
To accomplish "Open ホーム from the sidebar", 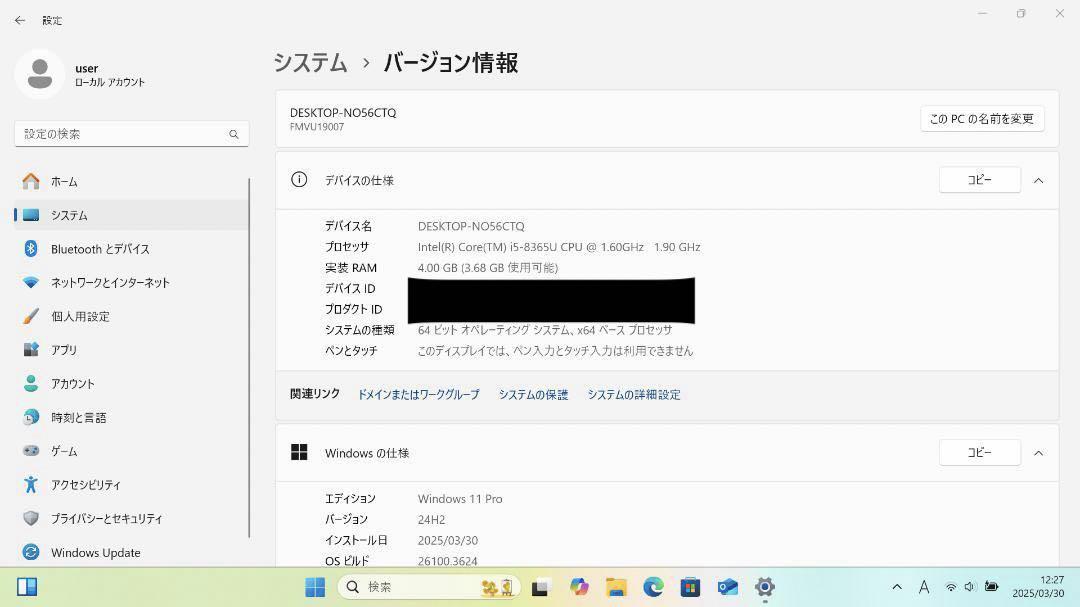I will (x=131, y=182).
